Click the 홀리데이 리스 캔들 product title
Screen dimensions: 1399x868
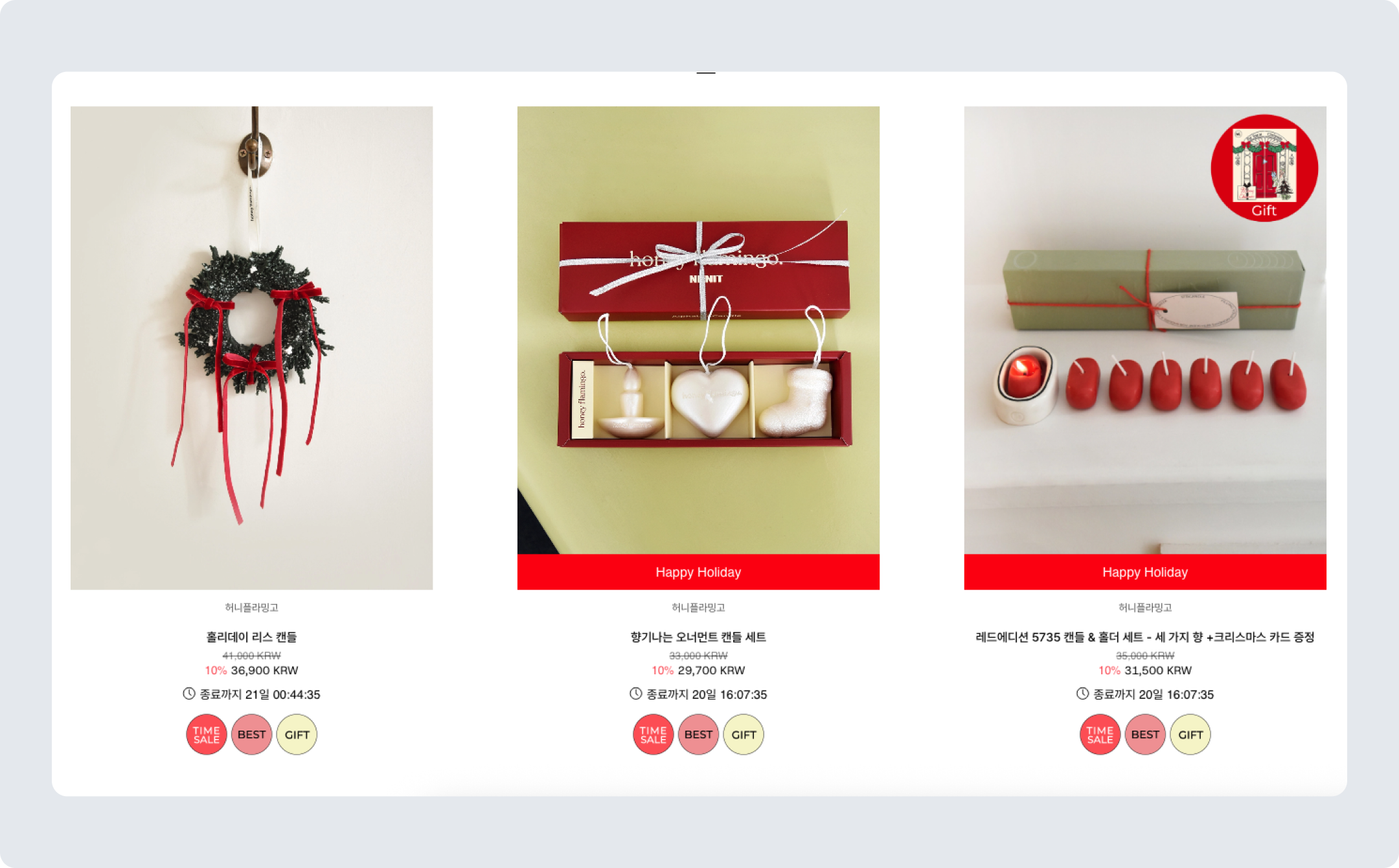pyautogui.click(x=251, y=637)
